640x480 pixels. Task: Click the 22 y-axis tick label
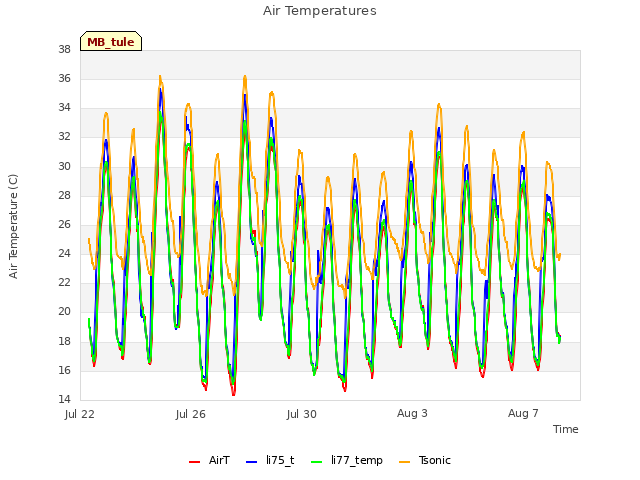tap(64, 282)
